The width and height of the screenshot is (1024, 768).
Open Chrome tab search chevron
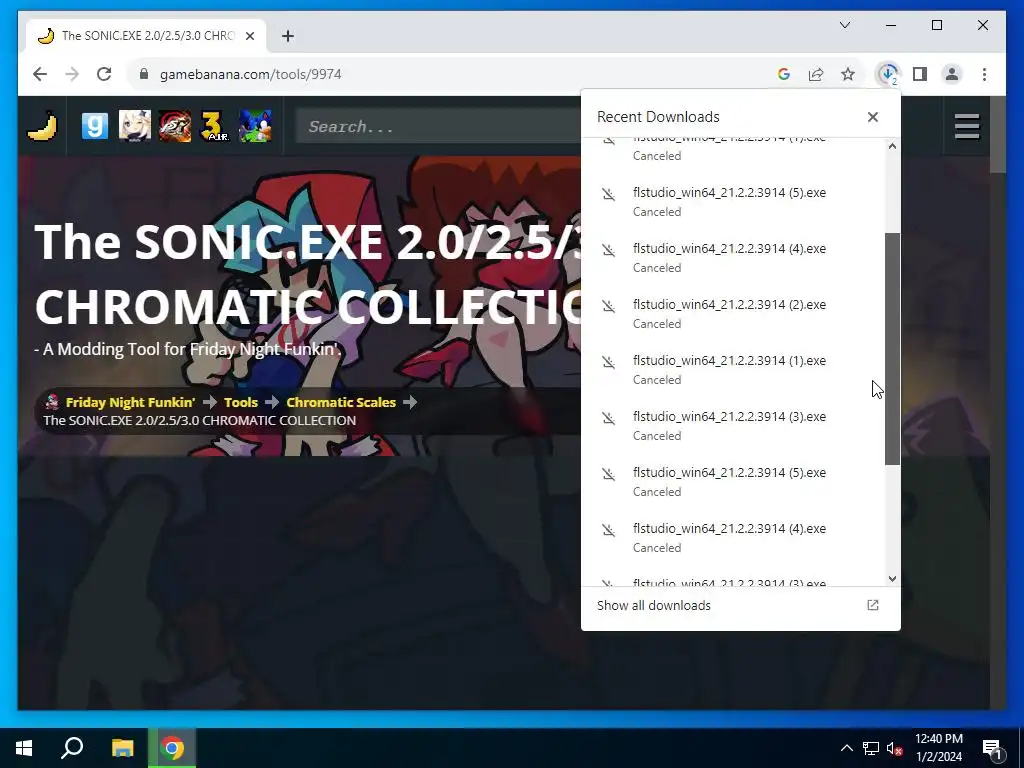pyautogui.click(x=845, y=25)
